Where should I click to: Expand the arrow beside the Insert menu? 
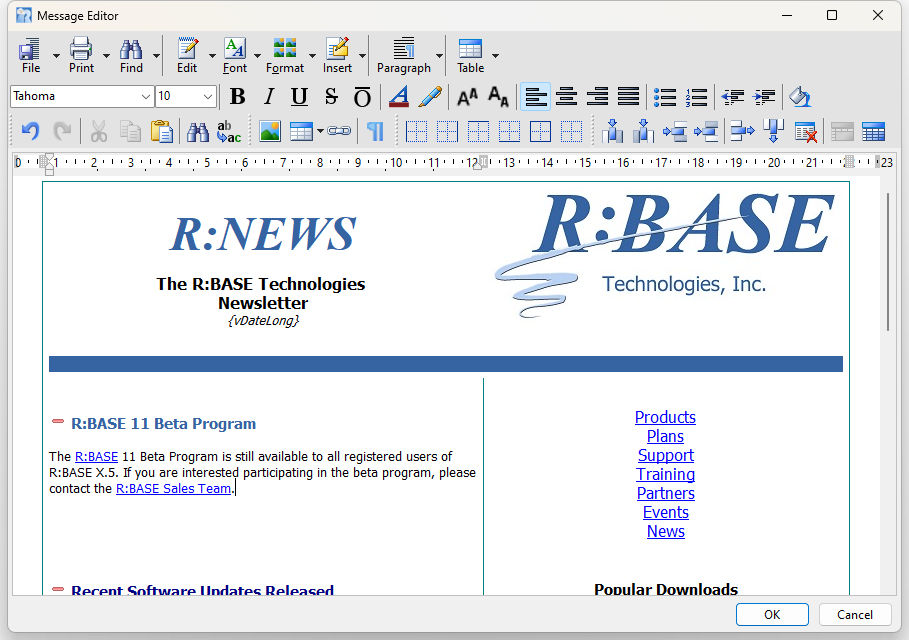(x=362, y=56)
